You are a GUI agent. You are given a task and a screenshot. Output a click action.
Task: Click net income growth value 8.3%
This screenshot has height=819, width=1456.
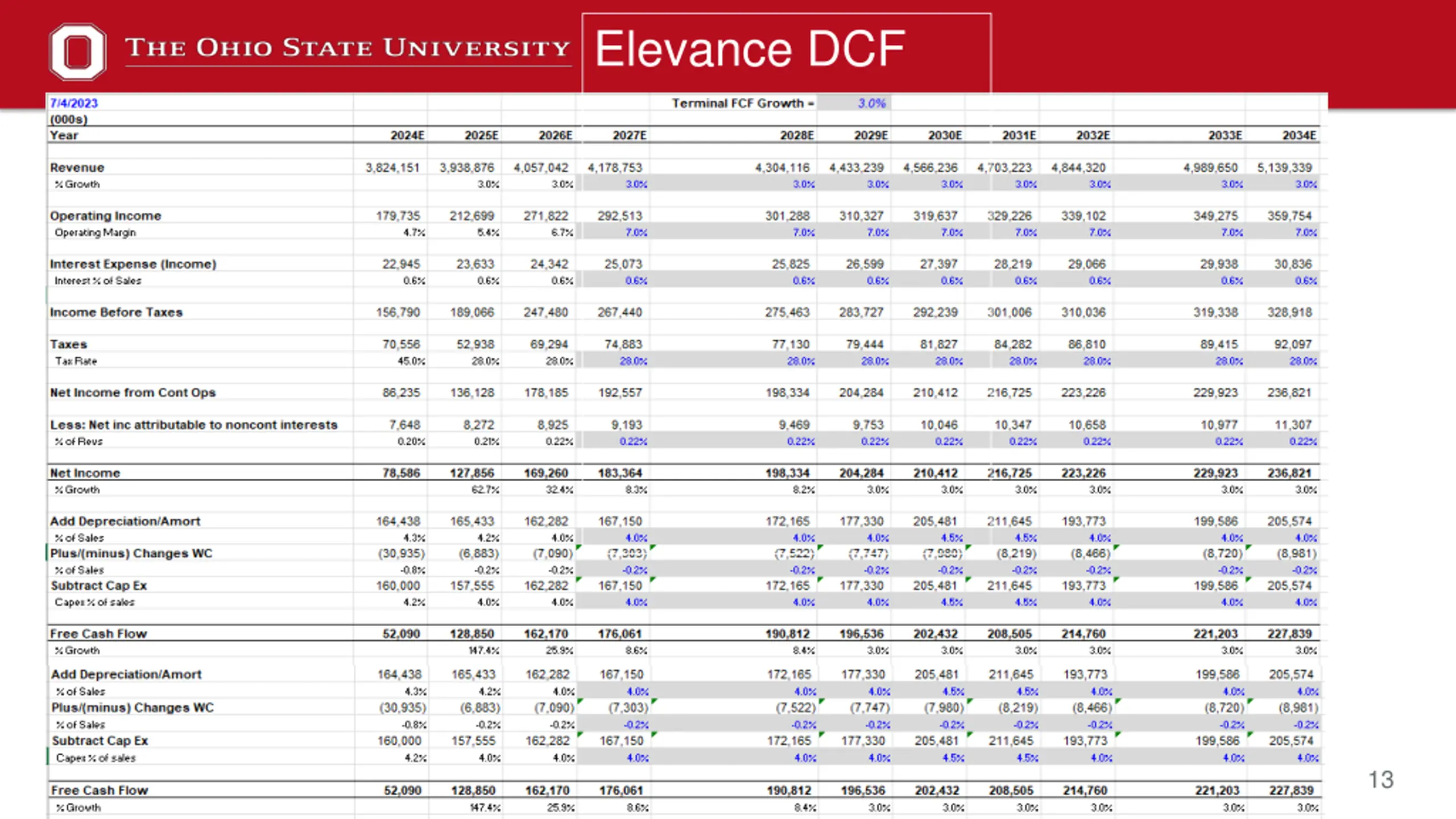[x=636, y=490]
